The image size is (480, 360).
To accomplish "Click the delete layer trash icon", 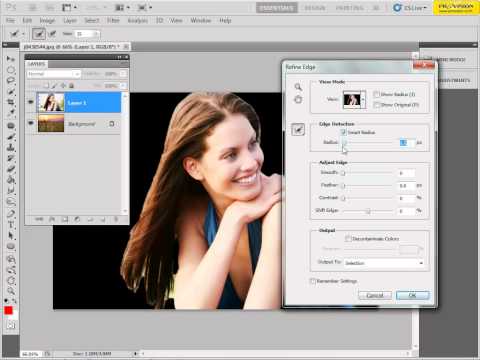I will tap(116, 219).
